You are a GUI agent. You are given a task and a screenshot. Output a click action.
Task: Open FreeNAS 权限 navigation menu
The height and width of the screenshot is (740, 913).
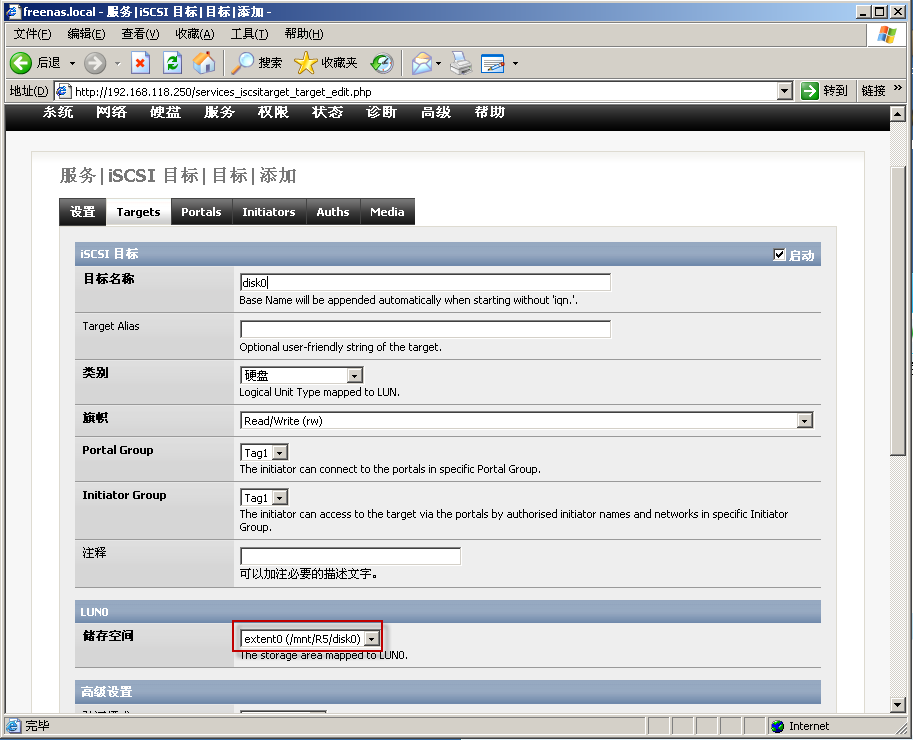(x=273, y=112)
